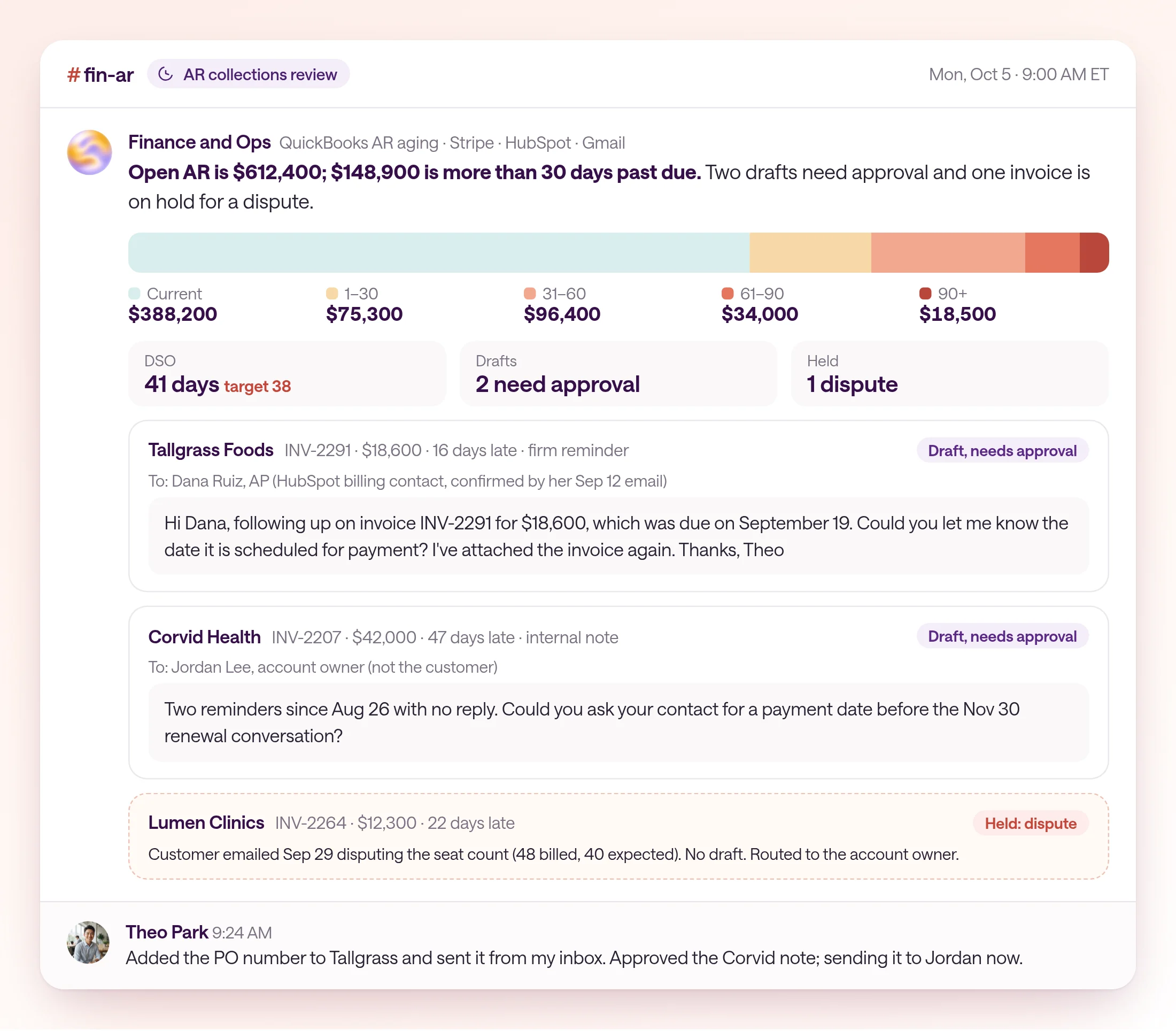Click 'To: Jordan Lee, account owner' recipient line
This screenshot has width=1176, height=1031.
point(323,667)
